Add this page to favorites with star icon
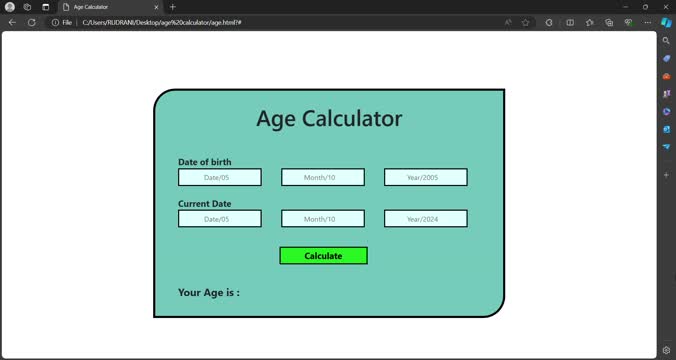Viewport: 676px width, 360px height. tap(525, 22)
